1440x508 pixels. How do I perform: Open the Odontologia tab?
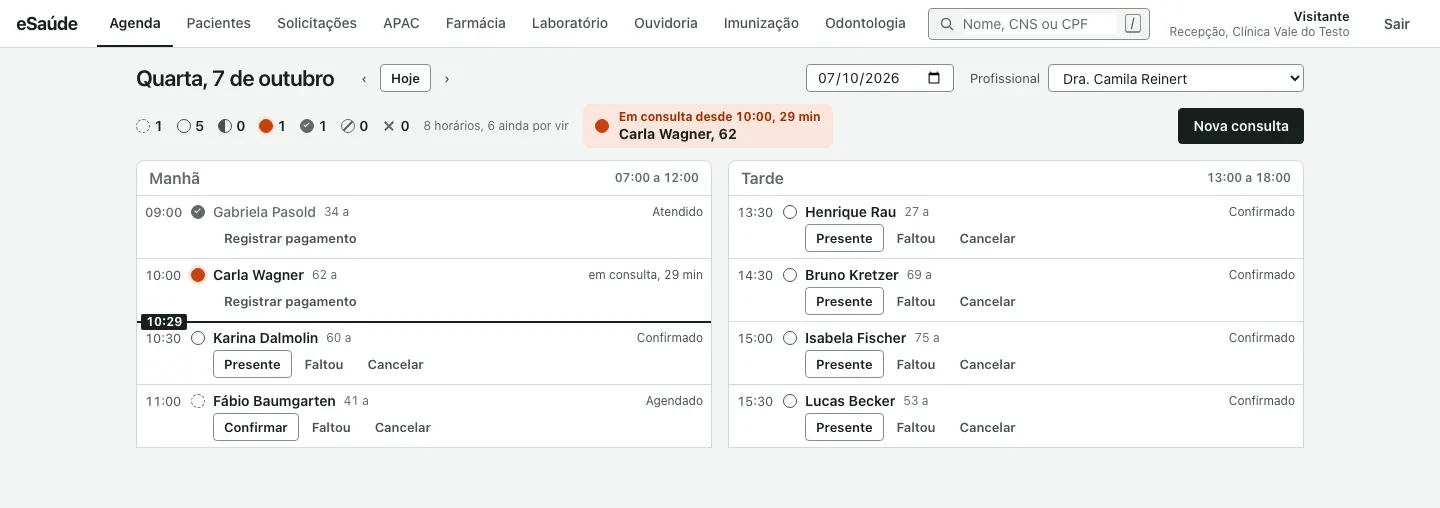(865, 24)
